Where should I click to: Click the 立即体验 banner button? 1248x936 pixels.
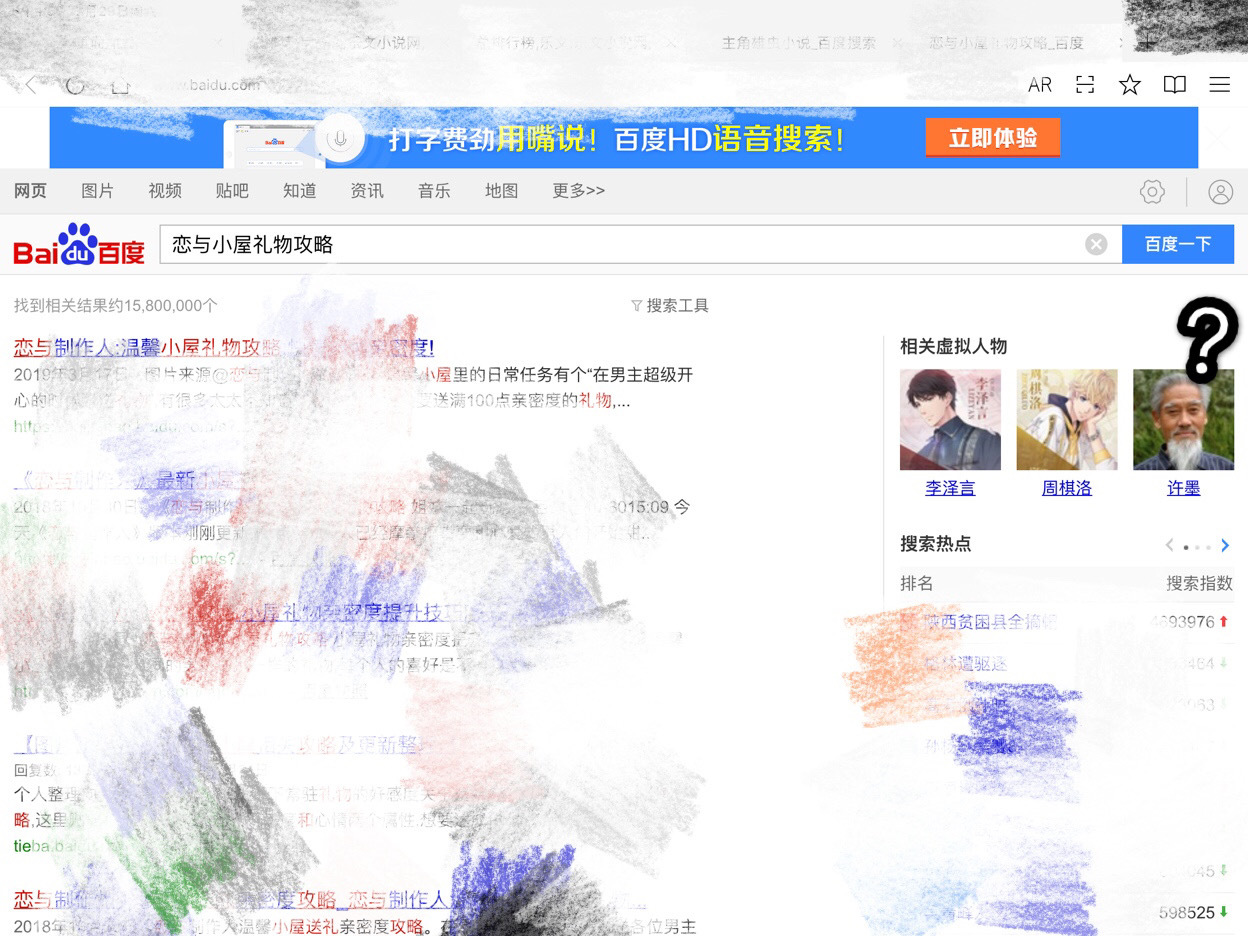click(992, 138)
